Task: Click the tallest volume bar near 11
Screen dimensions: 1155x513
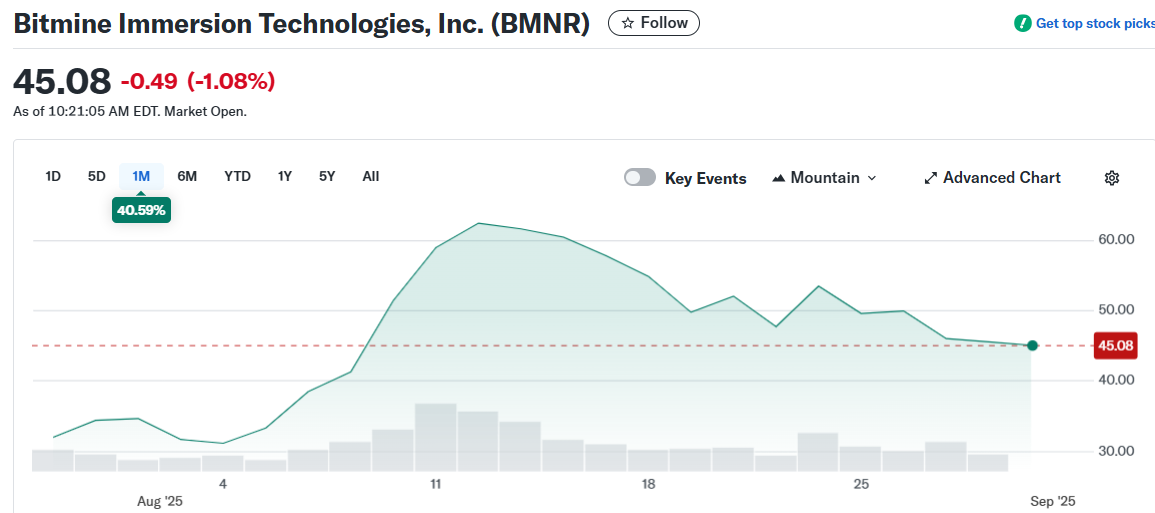Action: click(435, 437)
